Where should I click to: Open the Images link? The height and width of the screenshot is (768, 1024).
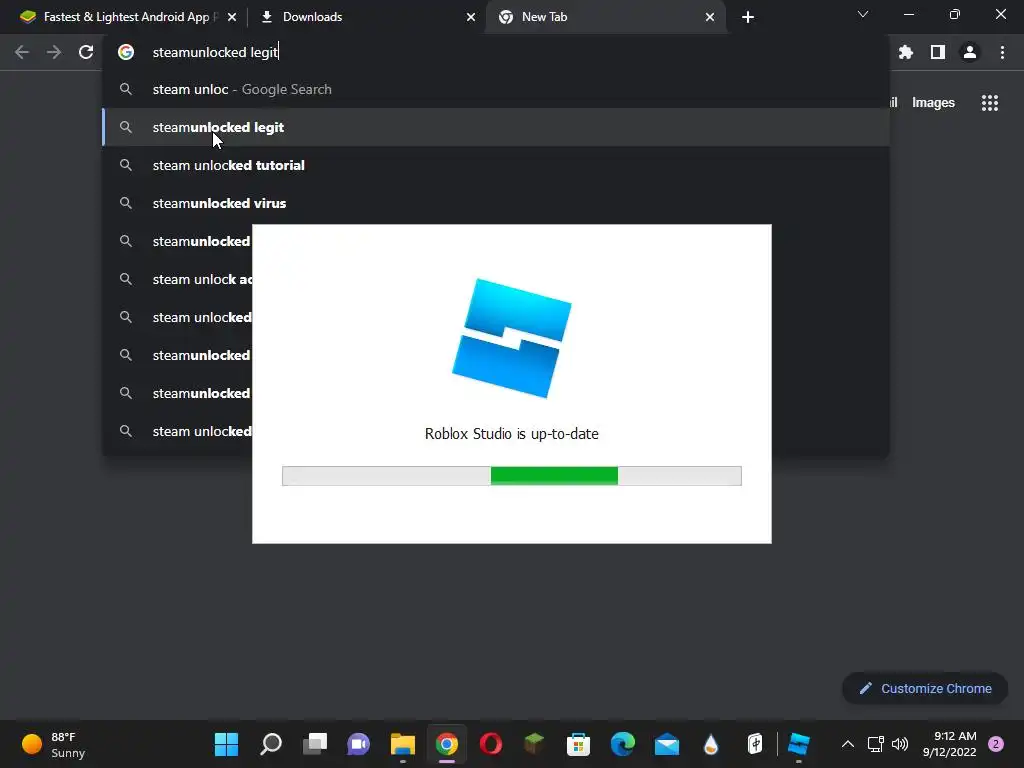(x=933, y=103)
